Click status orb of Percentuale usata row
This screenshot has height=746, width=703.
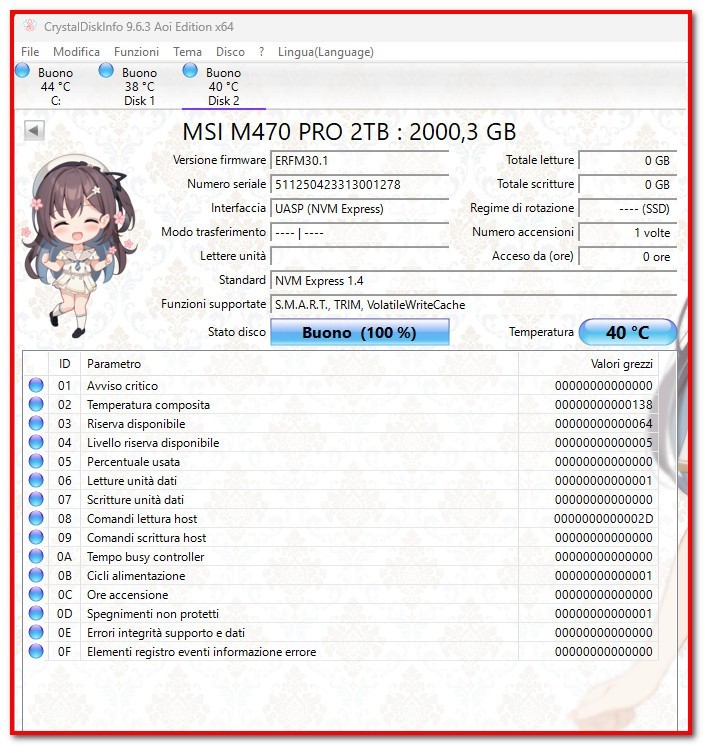pos(36,461)
